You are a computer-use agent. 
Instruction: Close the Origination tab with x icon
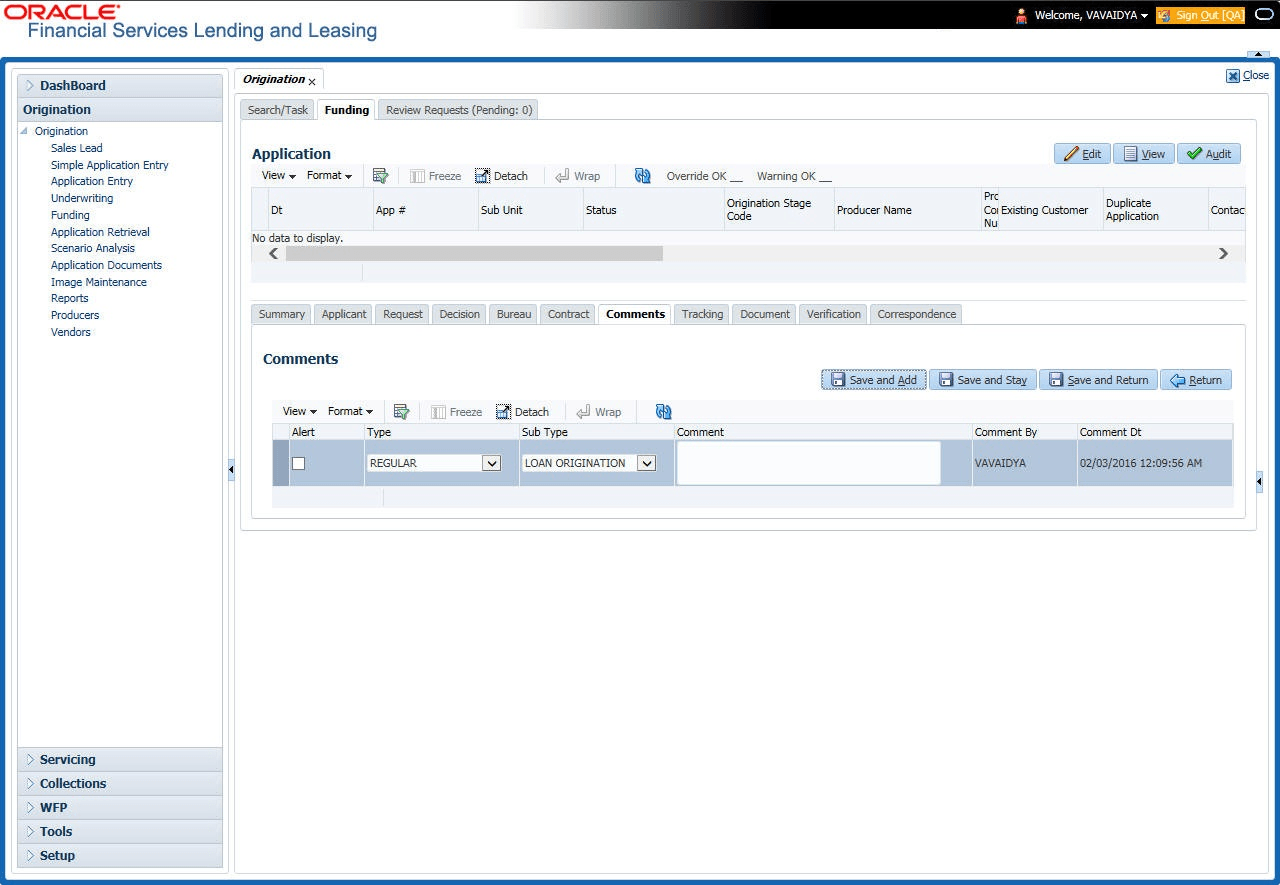[312, 81]
